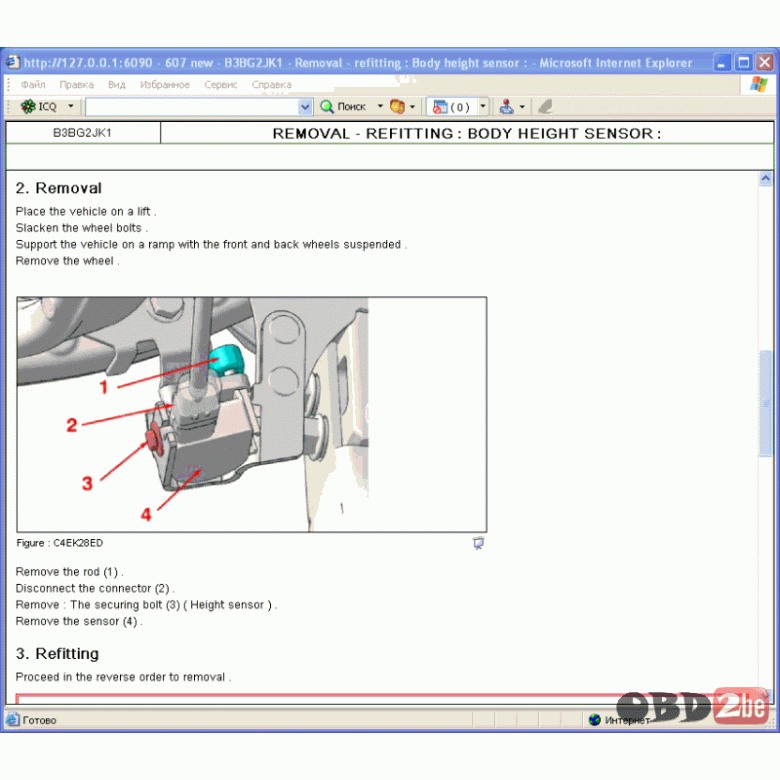Open the Вид menu
Viewport: 780px width, 780px height.
[x=117, y=85]
